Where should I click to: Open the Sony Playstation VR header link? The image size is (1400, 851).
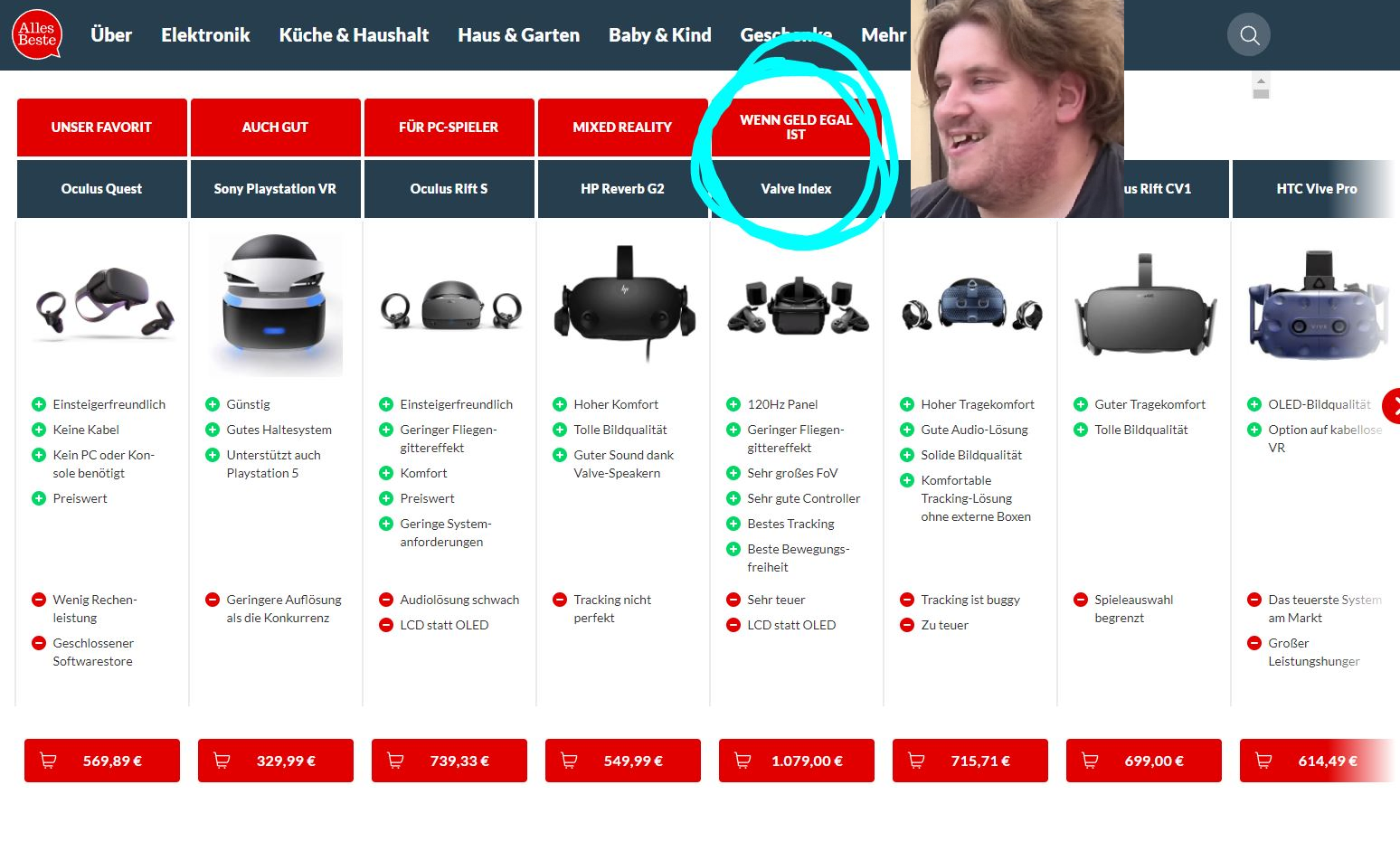click(276, 189)
